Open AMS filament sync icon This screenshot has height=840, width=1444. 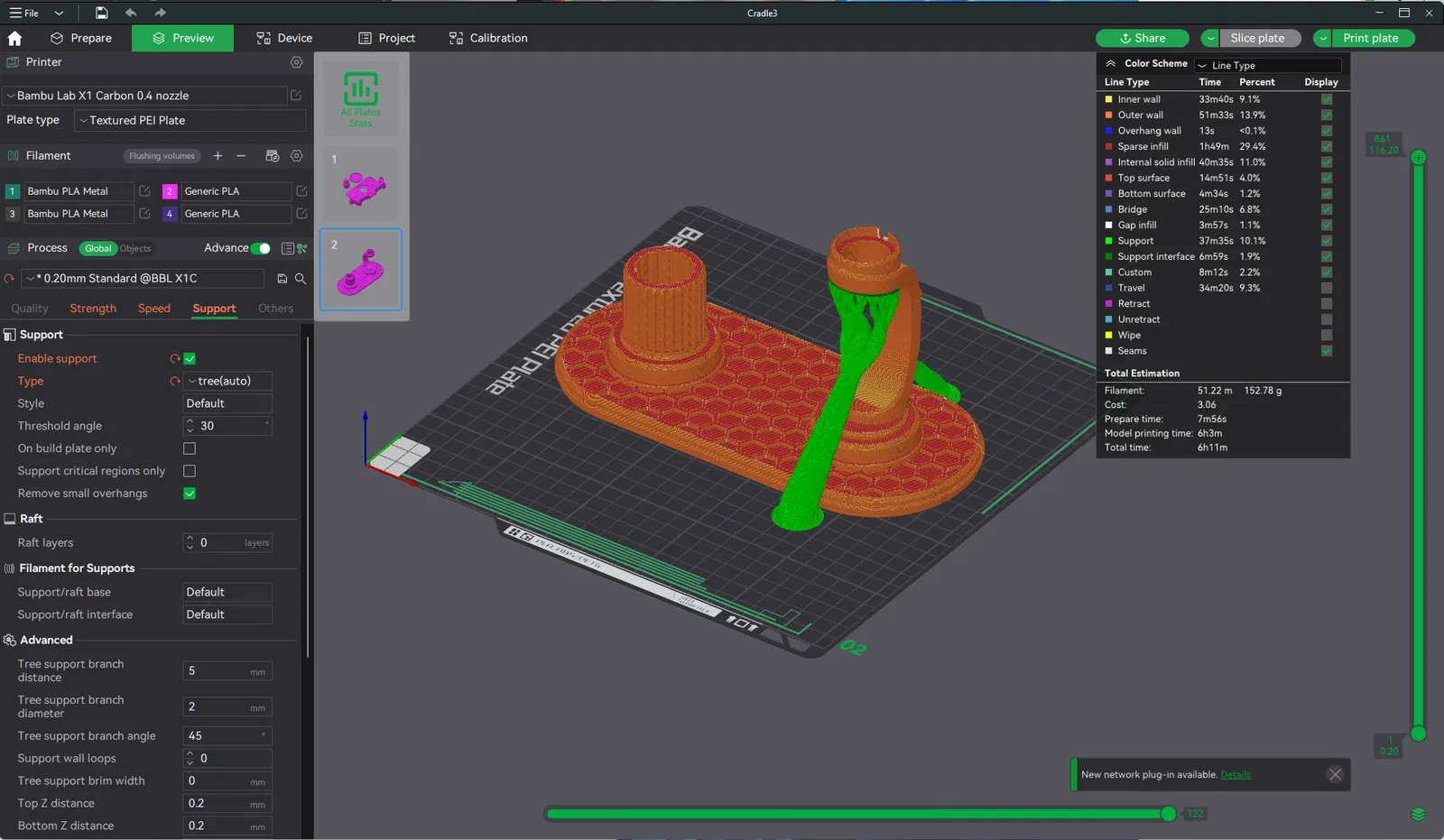click(272, 156)
